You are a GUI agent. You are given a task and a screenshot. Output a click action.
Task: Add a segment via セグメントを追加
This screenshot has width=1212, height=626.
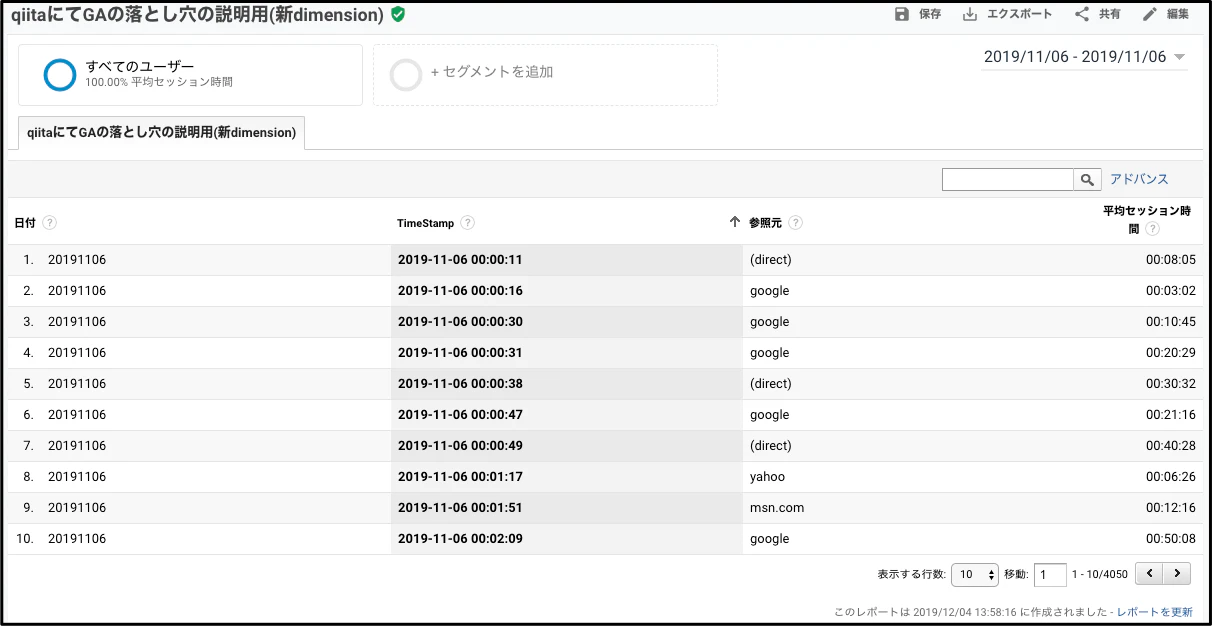coord(545,75)
